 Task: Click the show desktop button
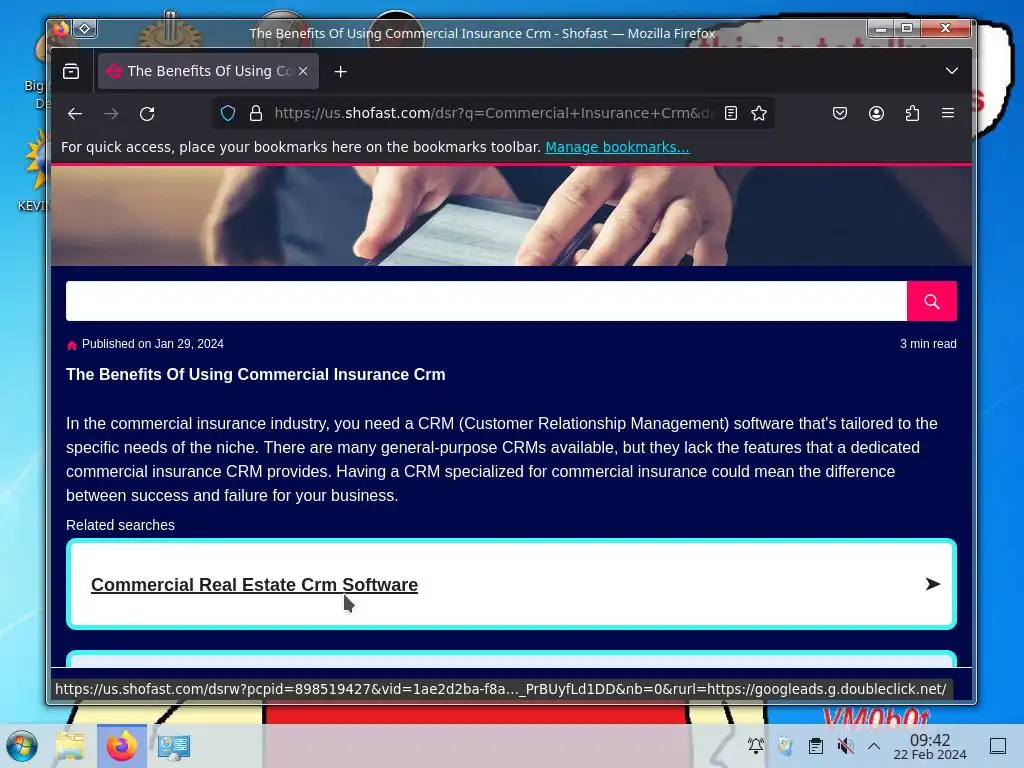click(x=998, y=746)
